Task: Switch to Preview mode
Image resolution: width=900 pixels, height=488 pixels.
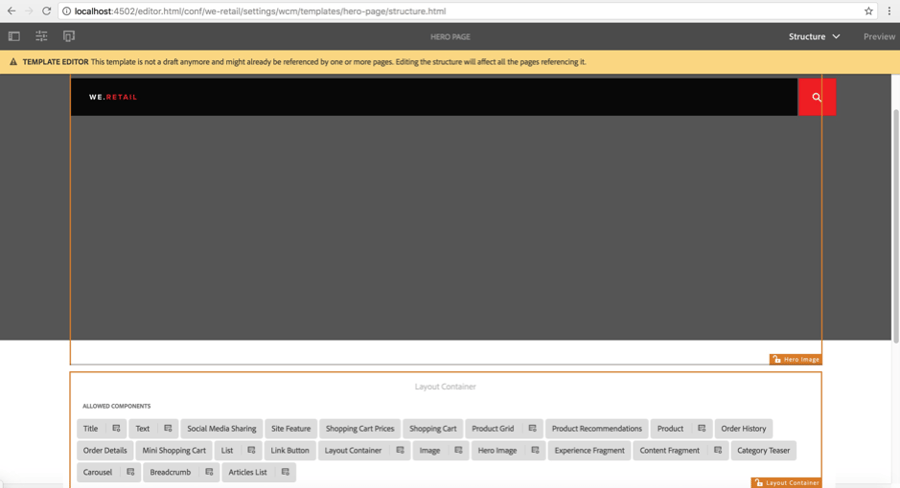Action: click(x=879, y=36)
